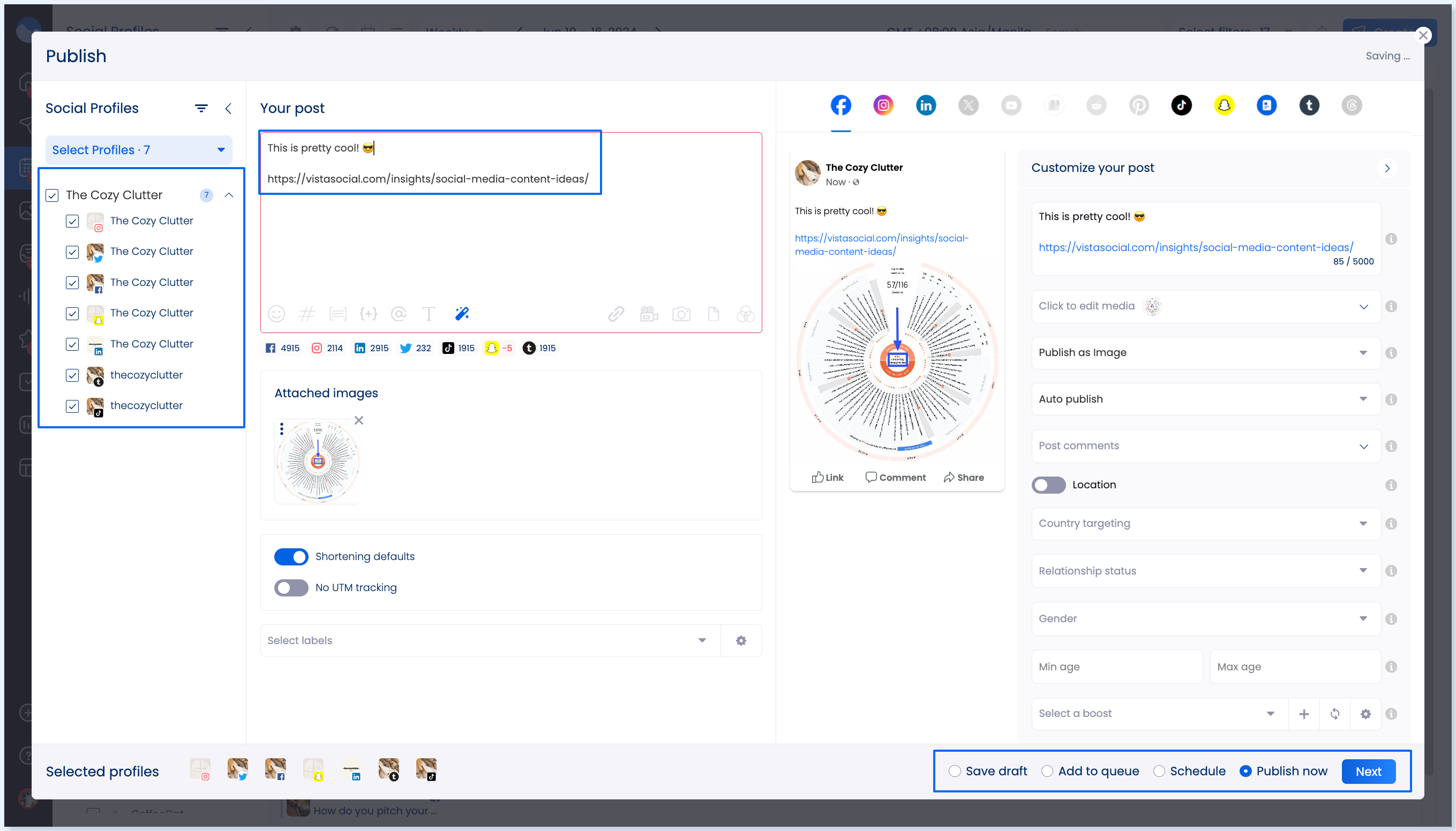Enable the Location toggle
This screenshot has height=831, width=1456.
point(1048,485)
